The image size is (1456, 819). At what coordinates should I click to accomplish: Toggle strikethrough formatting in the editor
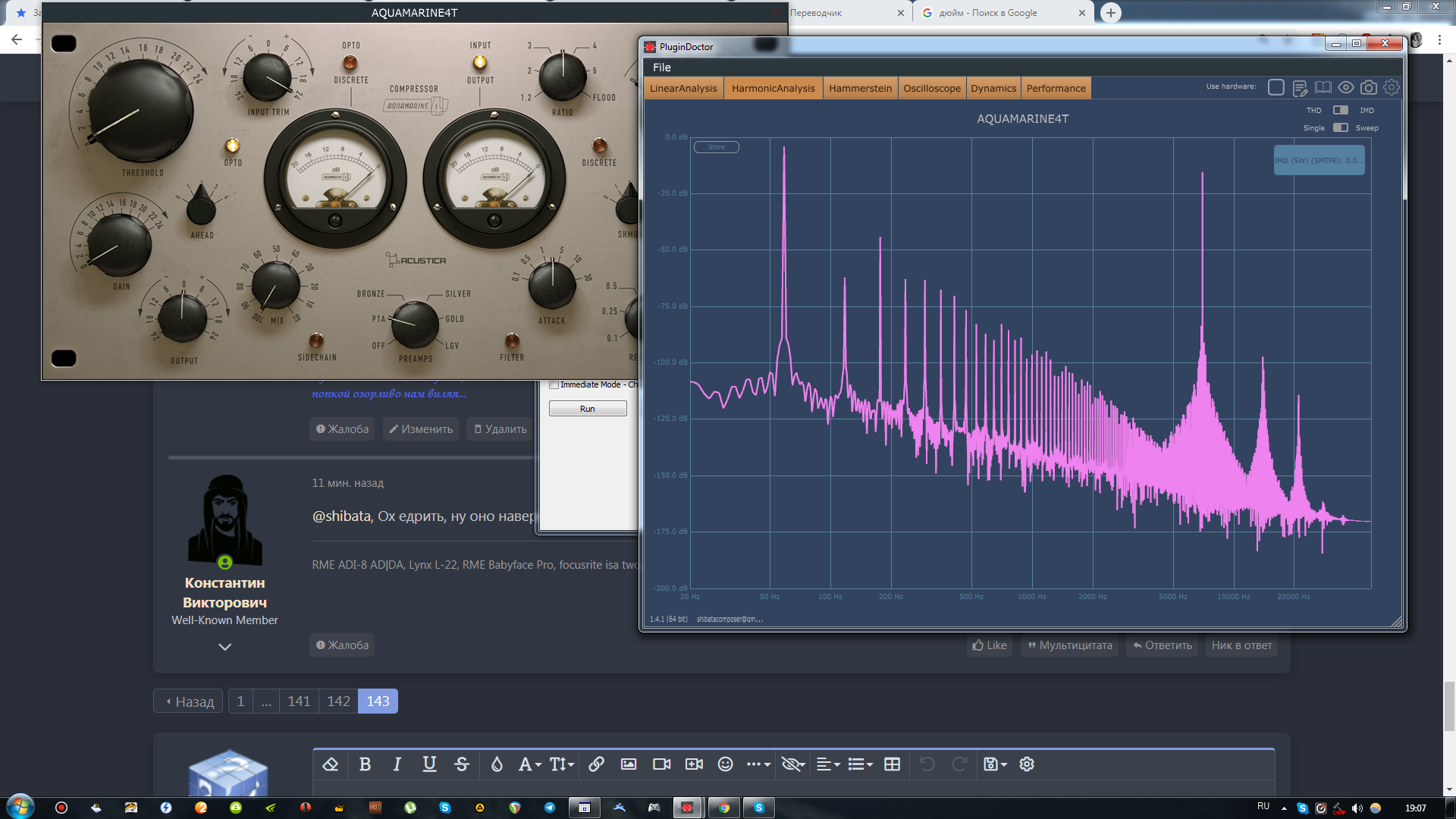pyautogui.click(x=461, y=764)
